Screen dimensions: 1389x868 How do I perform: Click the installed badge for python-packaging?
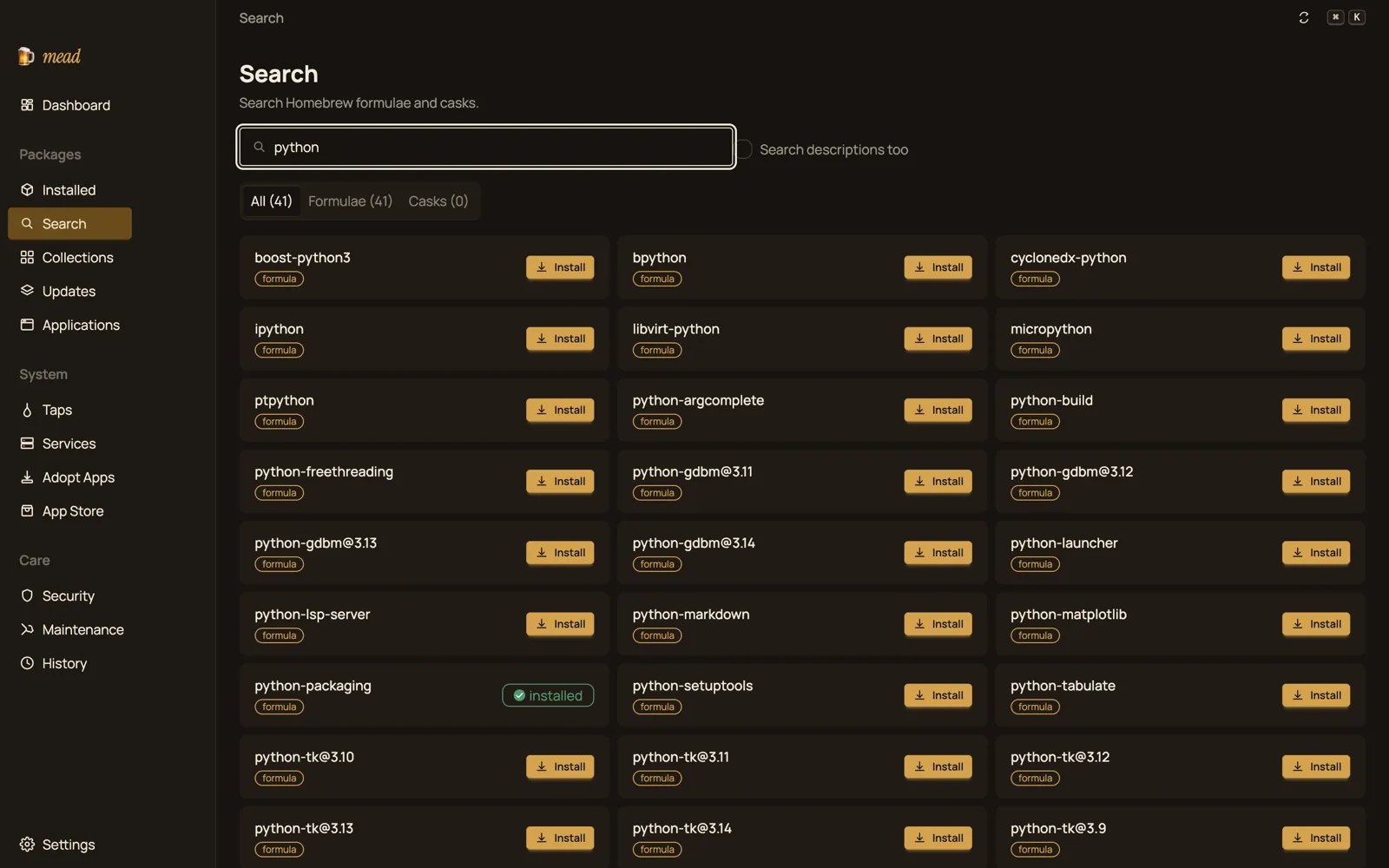click(548, 695)
